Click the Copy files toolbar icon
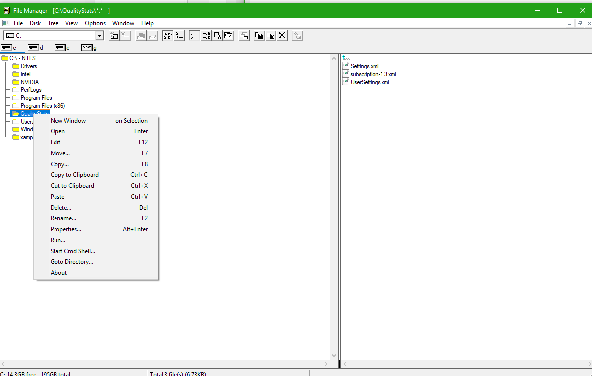The image size is (592, 376). click(x=259, y=36)
